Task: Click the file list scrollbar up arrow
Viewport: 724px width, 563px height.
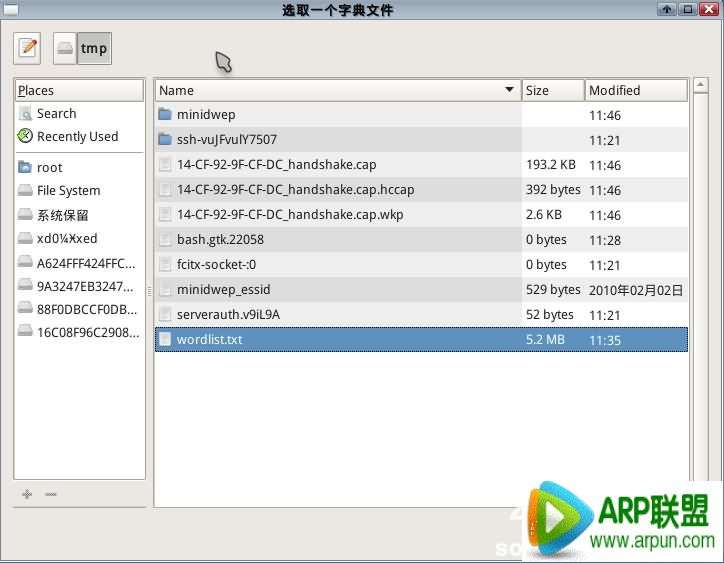Action: (700, 85)
